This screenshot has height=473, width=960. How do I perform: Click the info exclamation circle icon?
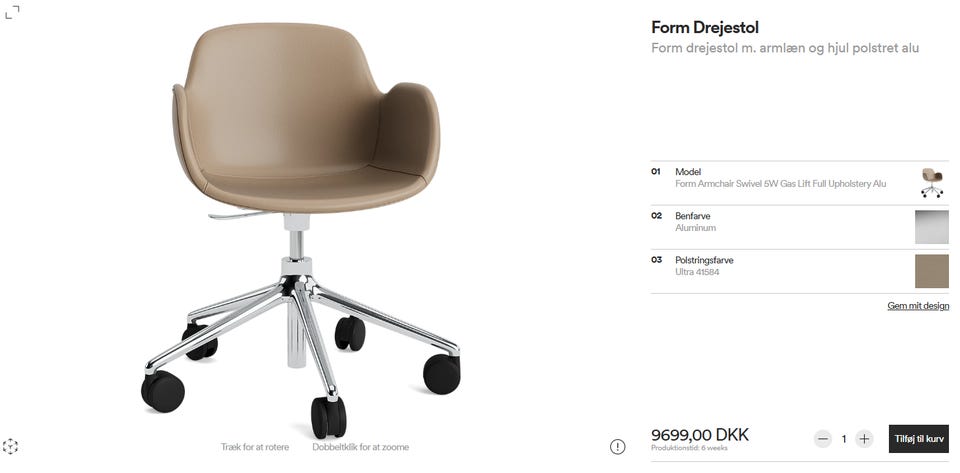(x=618, y=447)
